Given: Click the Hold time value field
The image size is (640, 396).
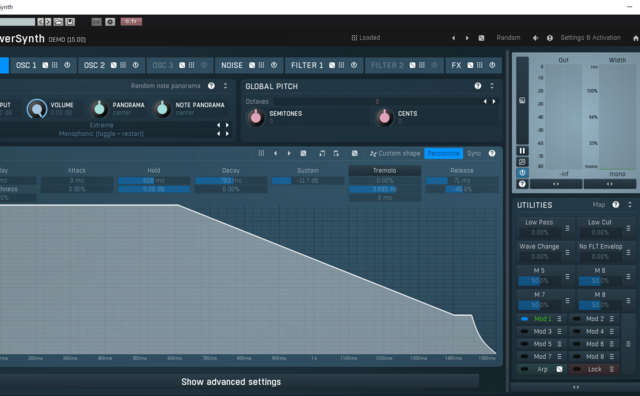Looking at the screenshot, I should coord(154,180).
